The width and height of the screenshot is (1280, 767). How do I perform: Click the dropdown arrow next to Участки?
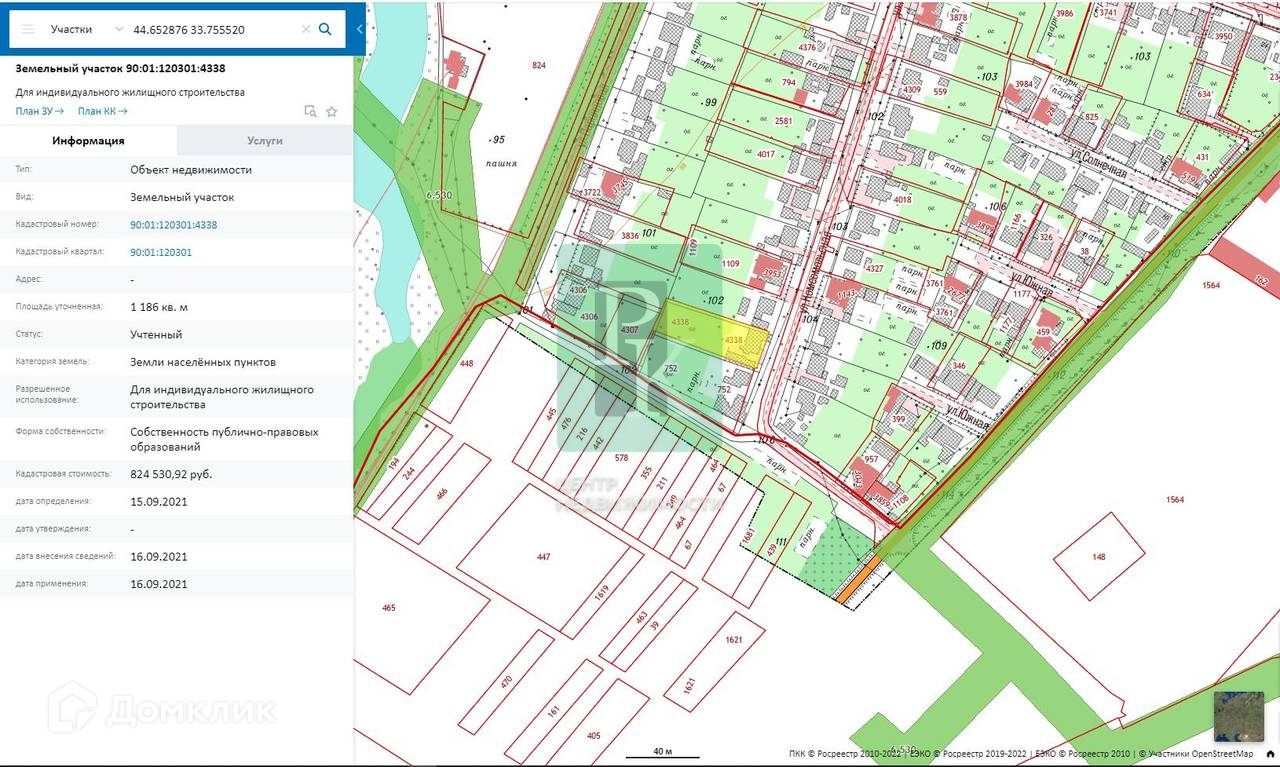point(120,29)
